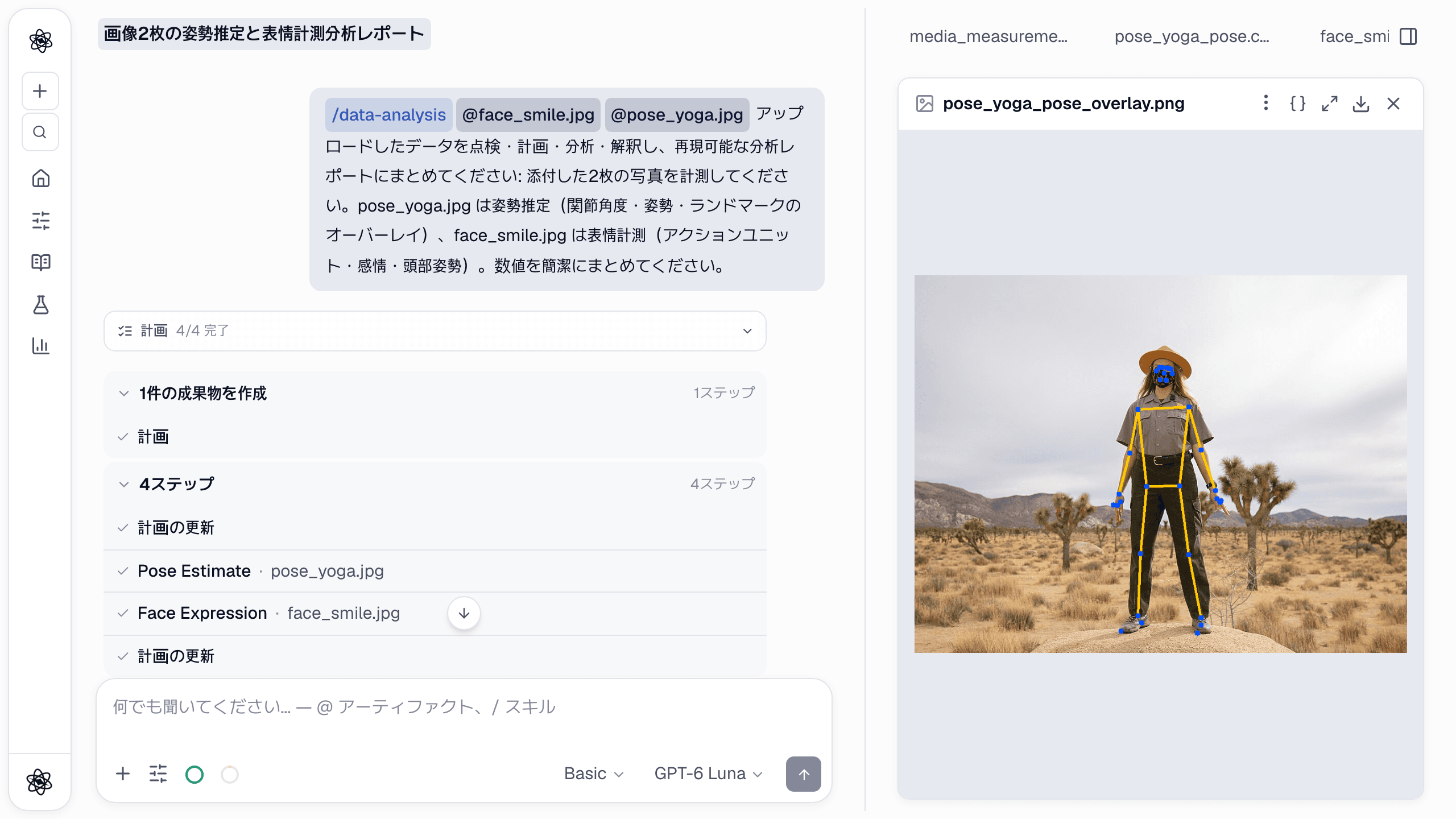Open the flask experiments icon in sidebar
The height and width of the screenshot is (819, 1456).
coord(40,305)
